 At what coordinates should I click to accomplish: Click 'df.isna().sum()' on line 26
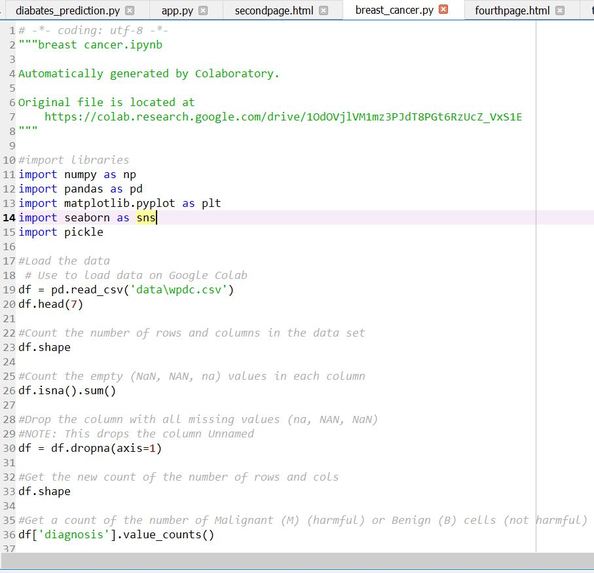click(x=67, y=390)
